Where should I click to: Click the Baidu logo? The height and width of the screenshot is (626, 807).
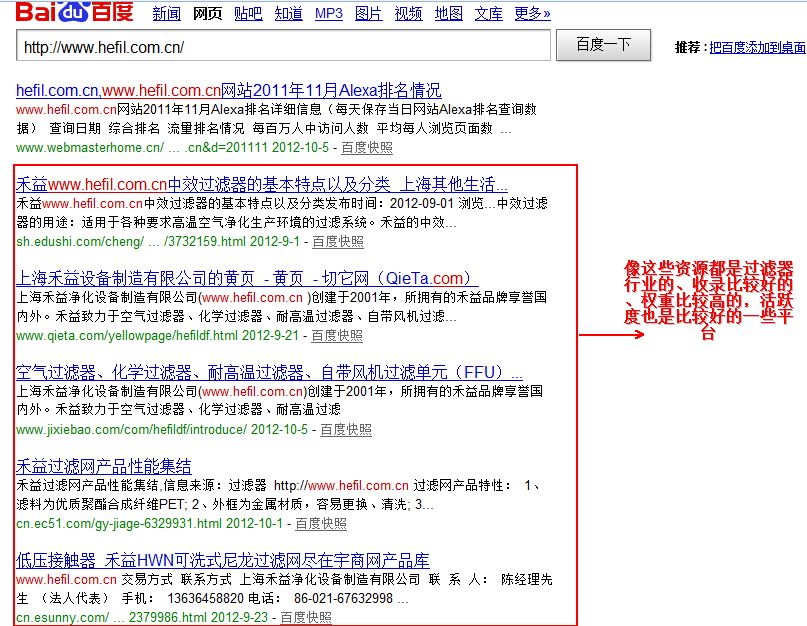coord(75,12)
